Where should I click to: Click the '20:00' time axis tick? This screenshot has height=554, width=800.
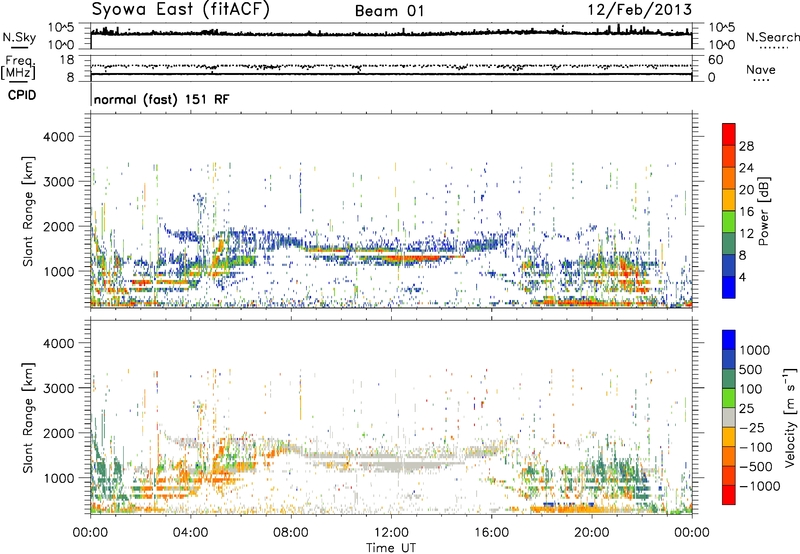coord(591,532)
